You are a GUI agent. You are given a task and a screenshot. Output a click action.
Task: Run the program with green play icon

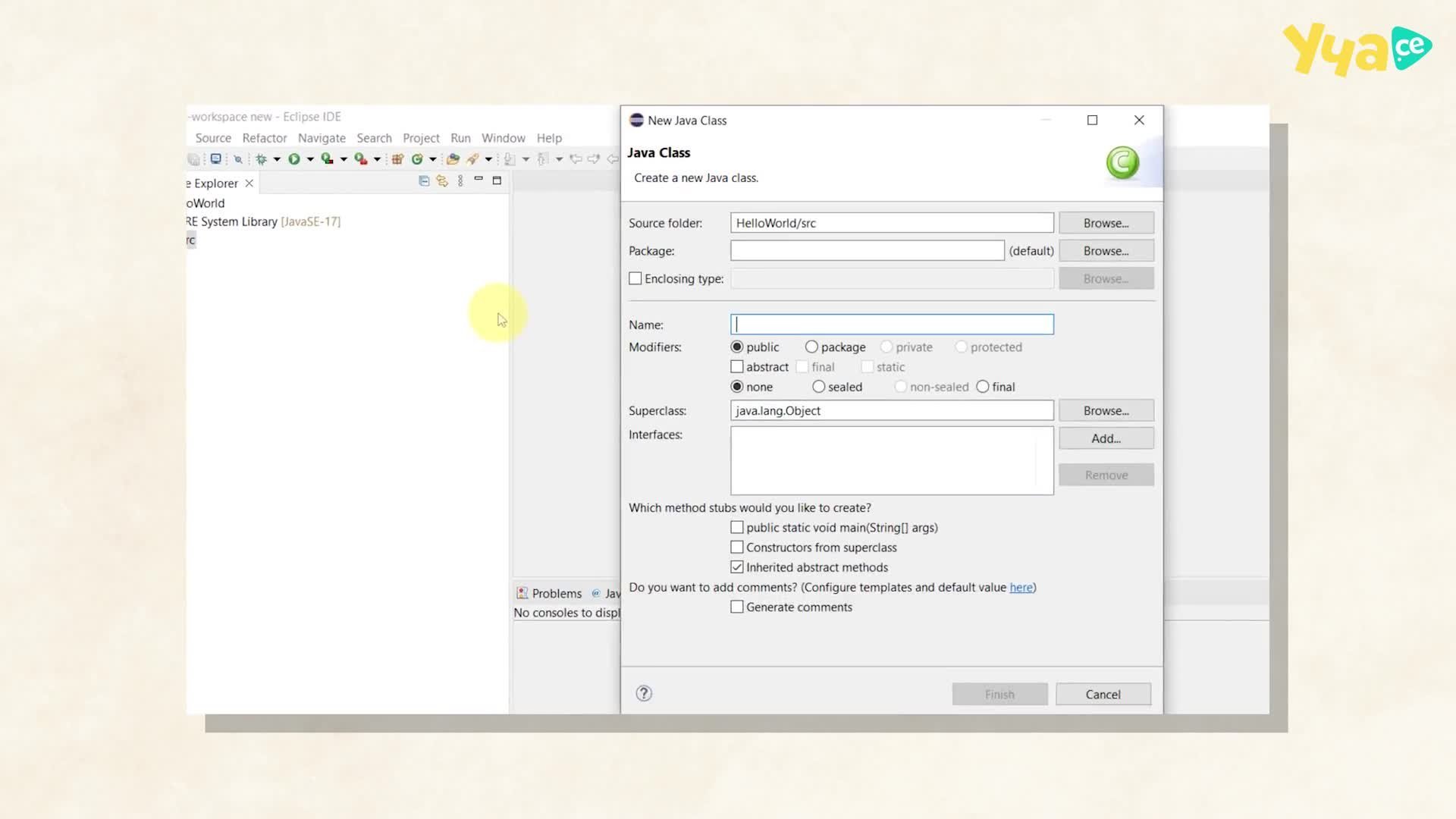[x=294, y=158]
